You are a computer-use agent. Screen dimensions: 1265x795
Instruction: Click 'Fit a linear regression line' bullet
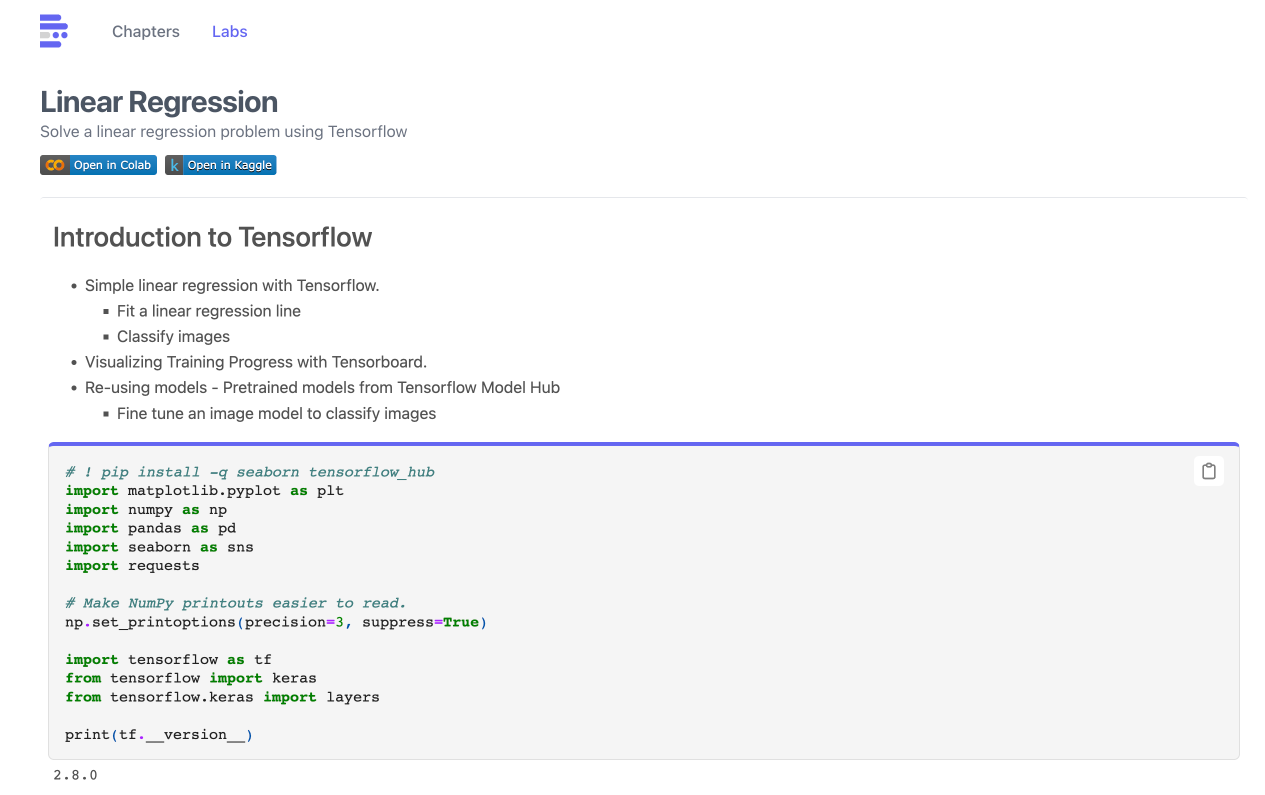pos(209,311)
